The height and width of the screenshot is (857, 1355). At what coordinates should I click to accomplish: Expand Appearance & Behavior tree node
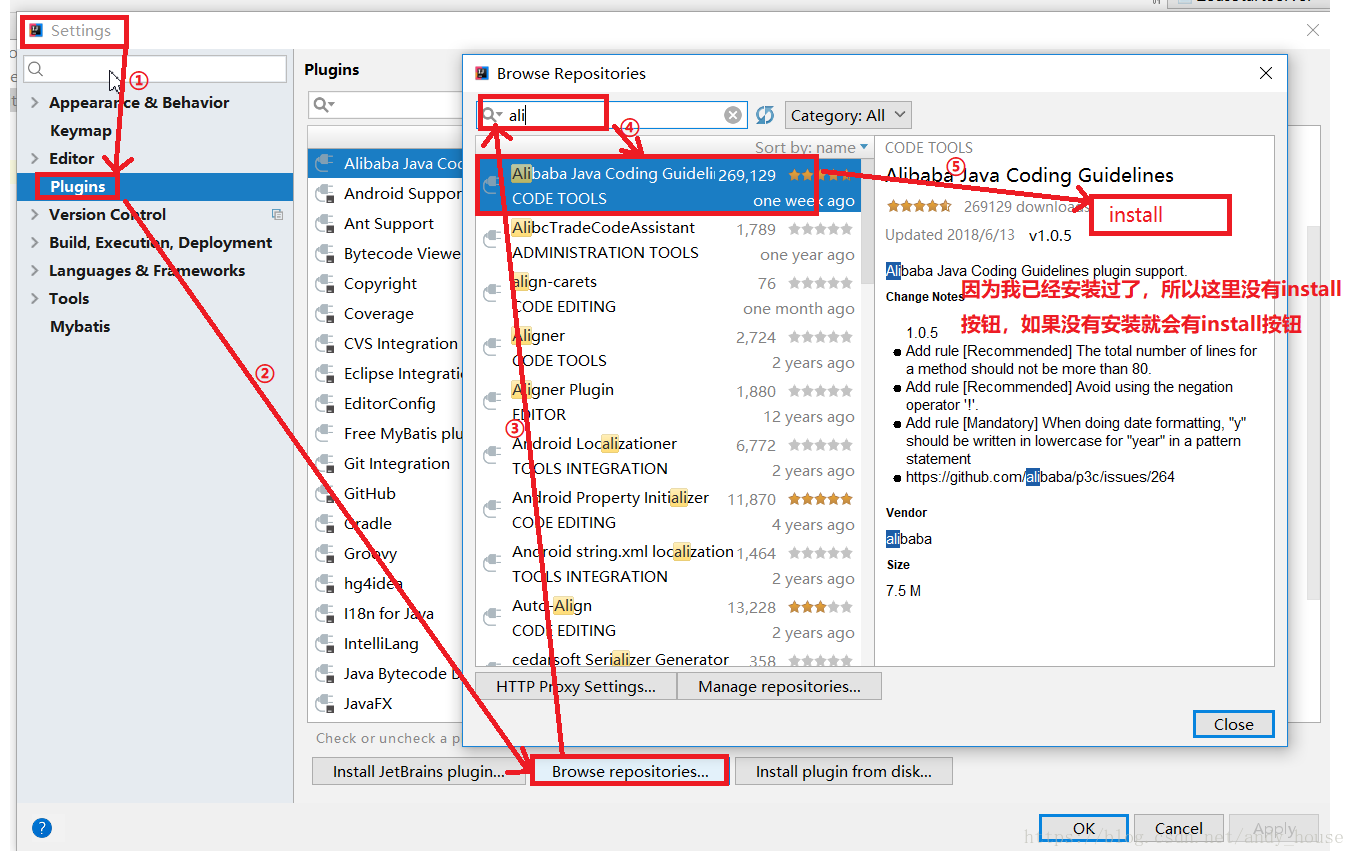click(x=35, y=103)
